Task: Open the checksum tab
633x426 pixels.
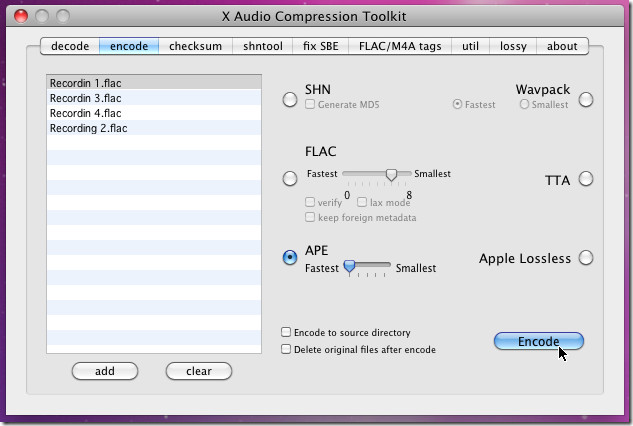Action: (x=195, y=46)
